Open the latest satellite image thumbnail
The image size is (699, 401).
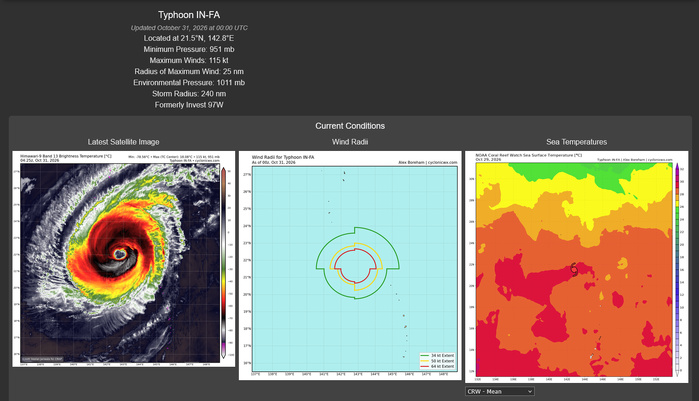pyautogui.click(x=123, y=259)
